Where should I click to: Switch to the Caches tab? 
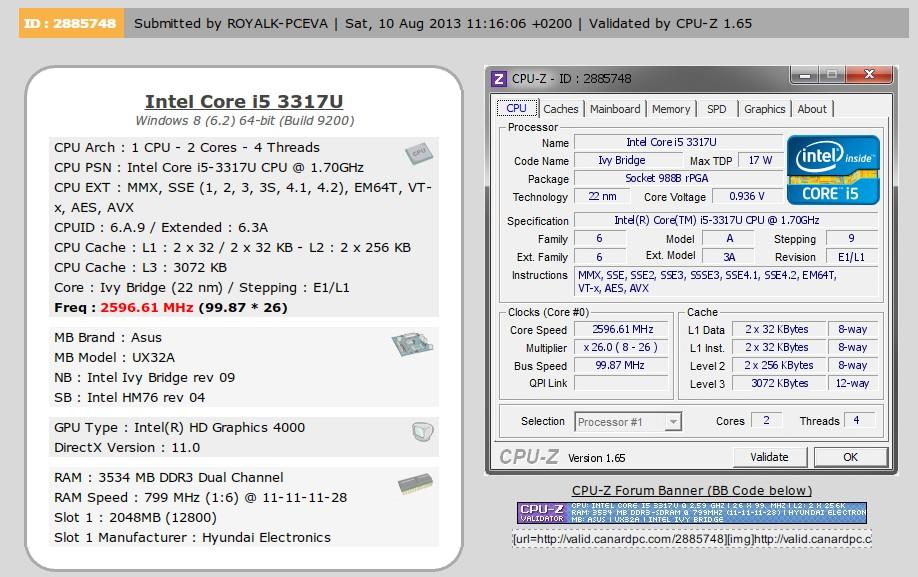pyautogui.click(x=560, y=109)
